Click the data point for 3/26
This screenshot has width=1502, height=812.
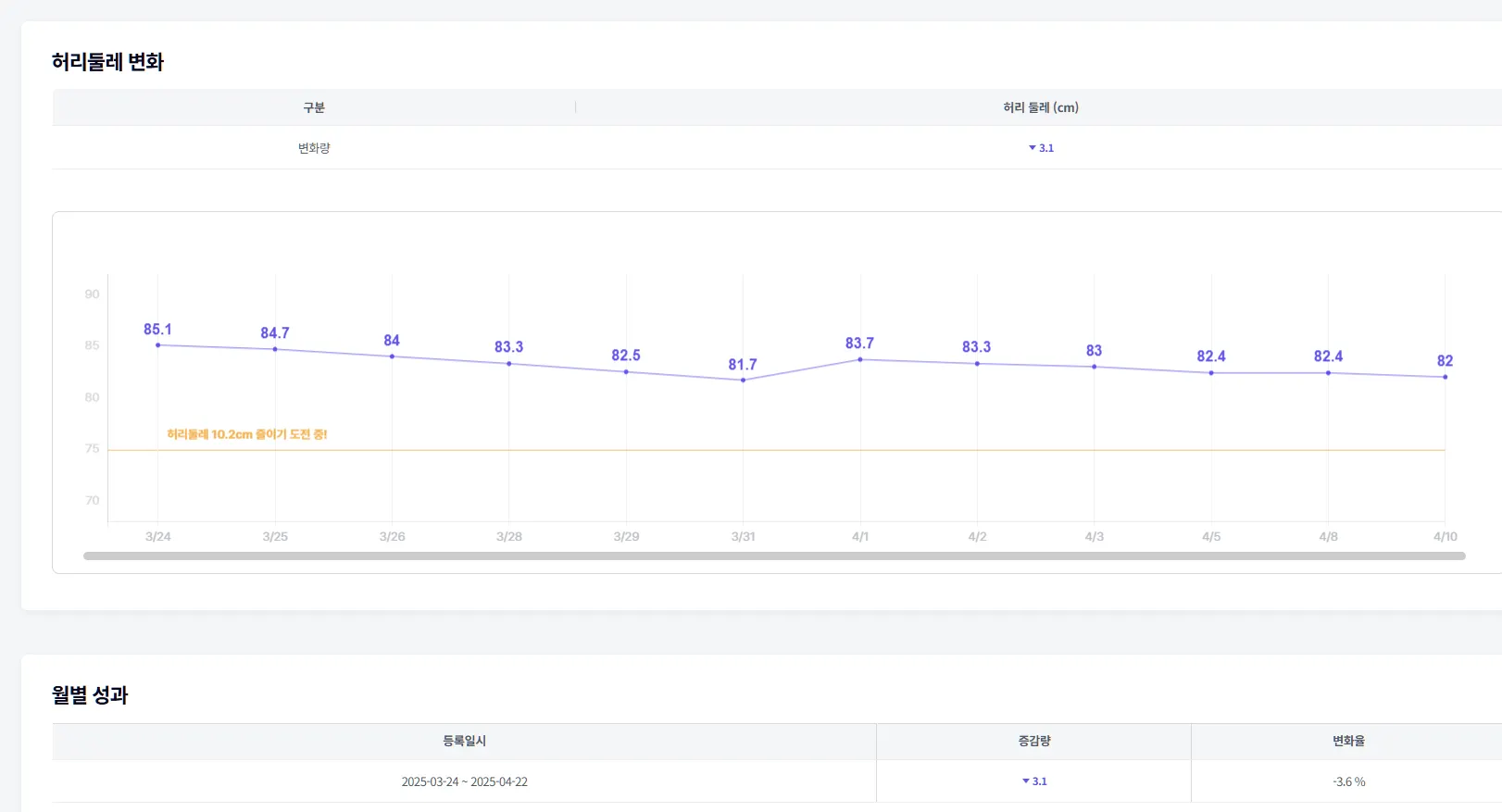392,356
